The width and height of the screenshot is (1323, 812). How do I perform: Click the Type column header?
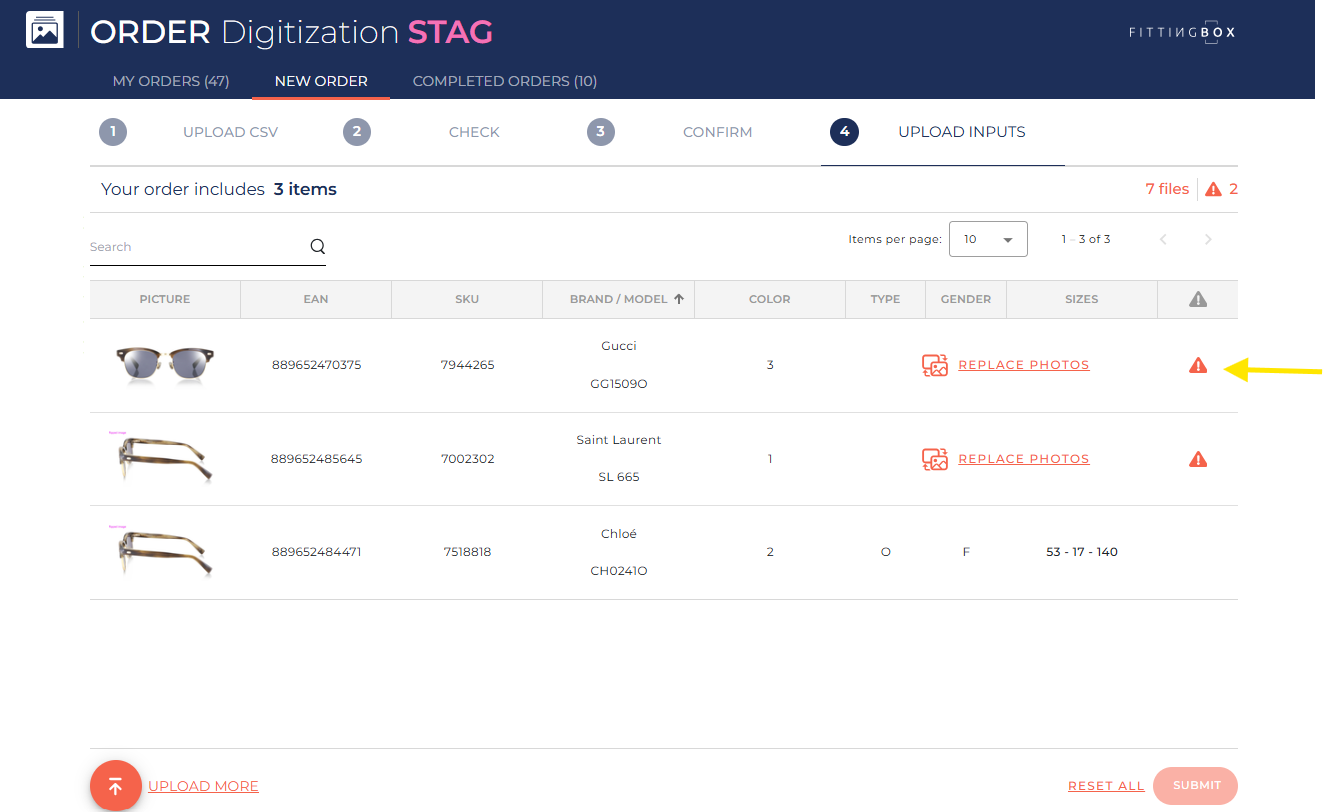(885, 299)
